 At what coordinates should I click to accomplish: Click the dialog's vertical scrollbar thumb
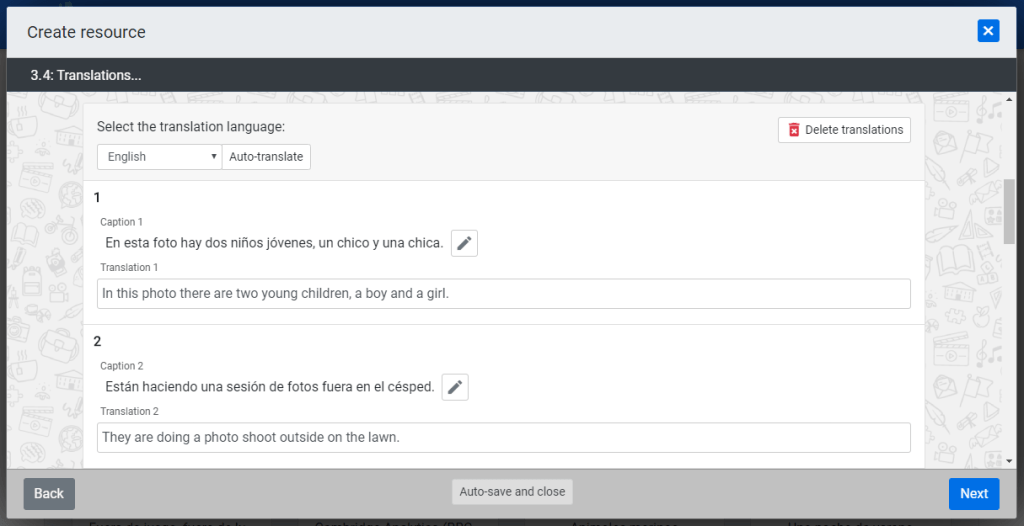tap(1009, 212)
